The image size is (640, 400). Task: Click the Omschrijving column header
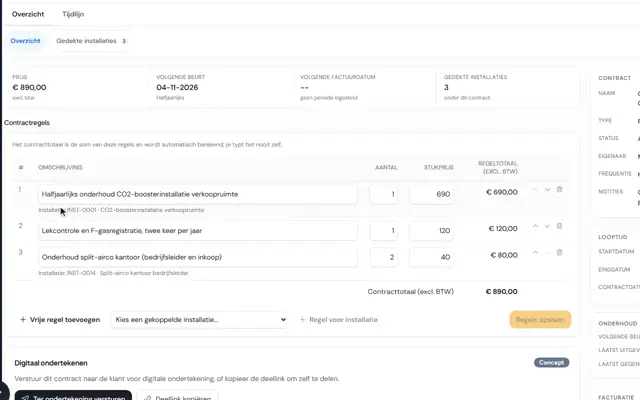(60, 167)
